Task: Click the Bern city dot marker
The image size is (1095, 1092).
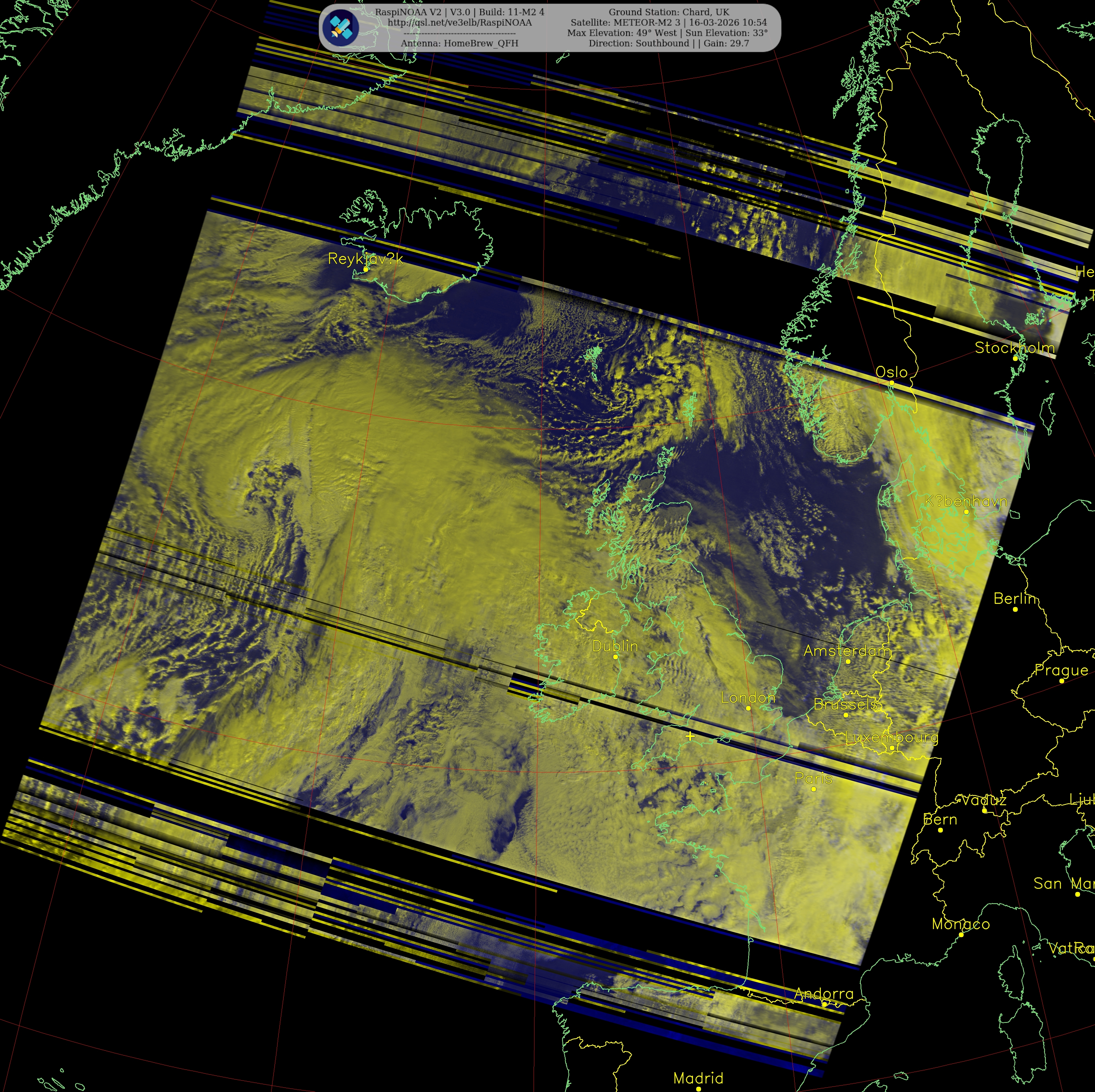Action: coord(940,830)
